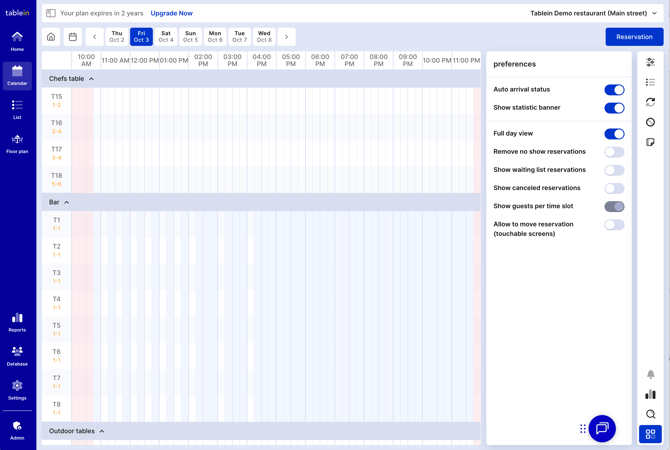
Task: Click the notifications bell icon
Action: click(x=650, y=374)
